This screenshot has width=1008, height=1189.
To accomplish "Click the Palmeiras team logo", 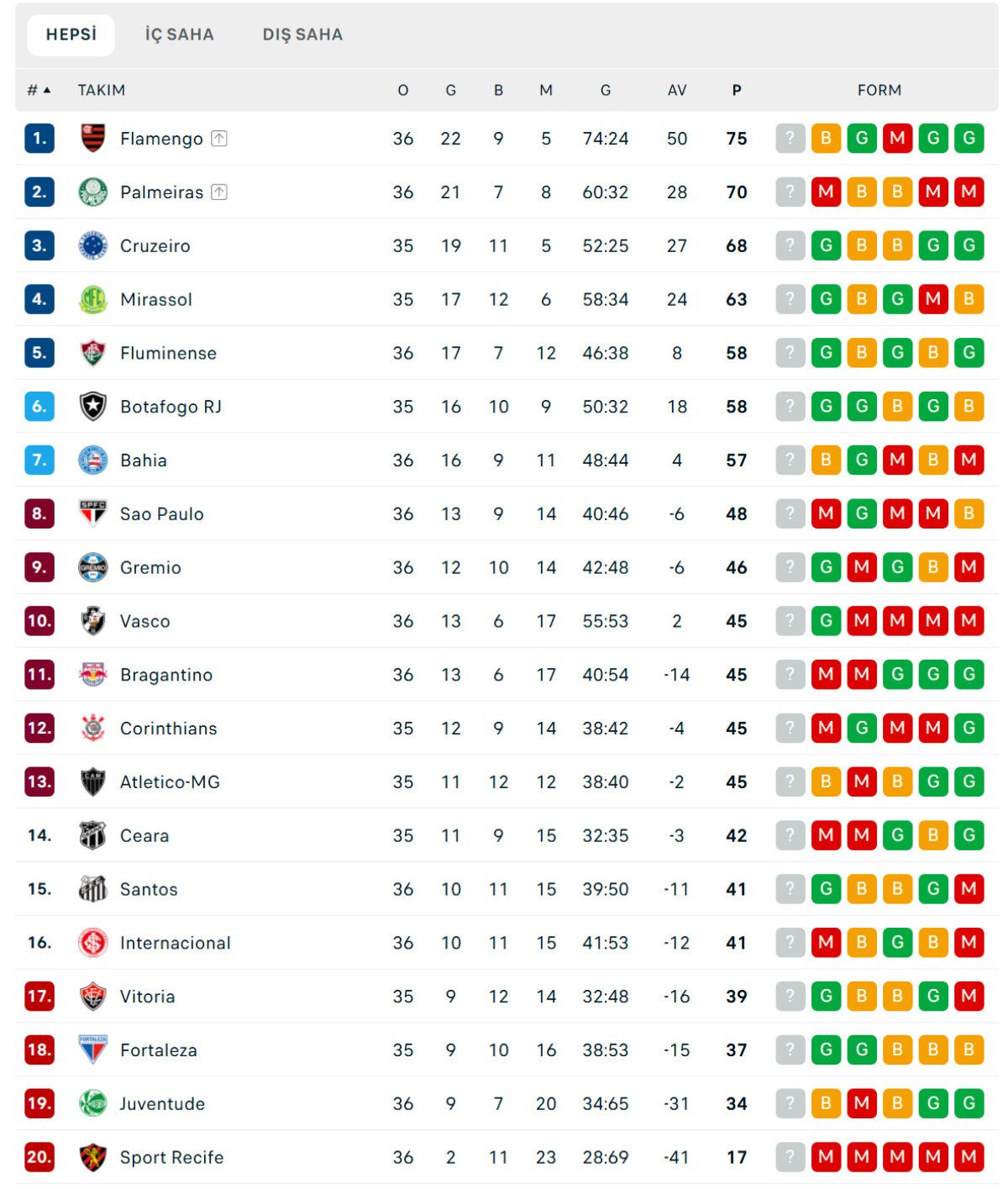I will pos(92,192).
